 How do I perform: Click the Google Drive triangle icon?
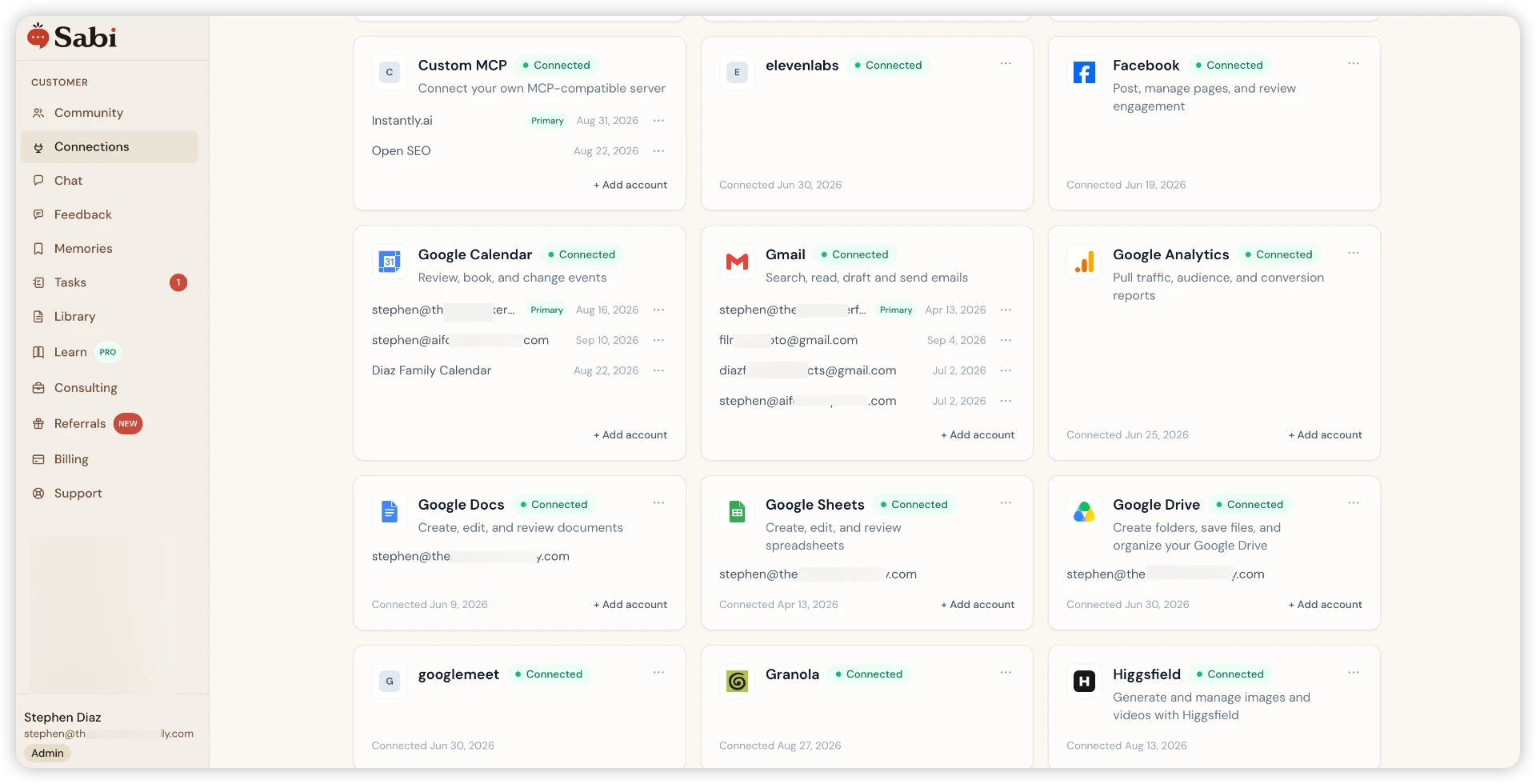click(x=1084, y=512)
